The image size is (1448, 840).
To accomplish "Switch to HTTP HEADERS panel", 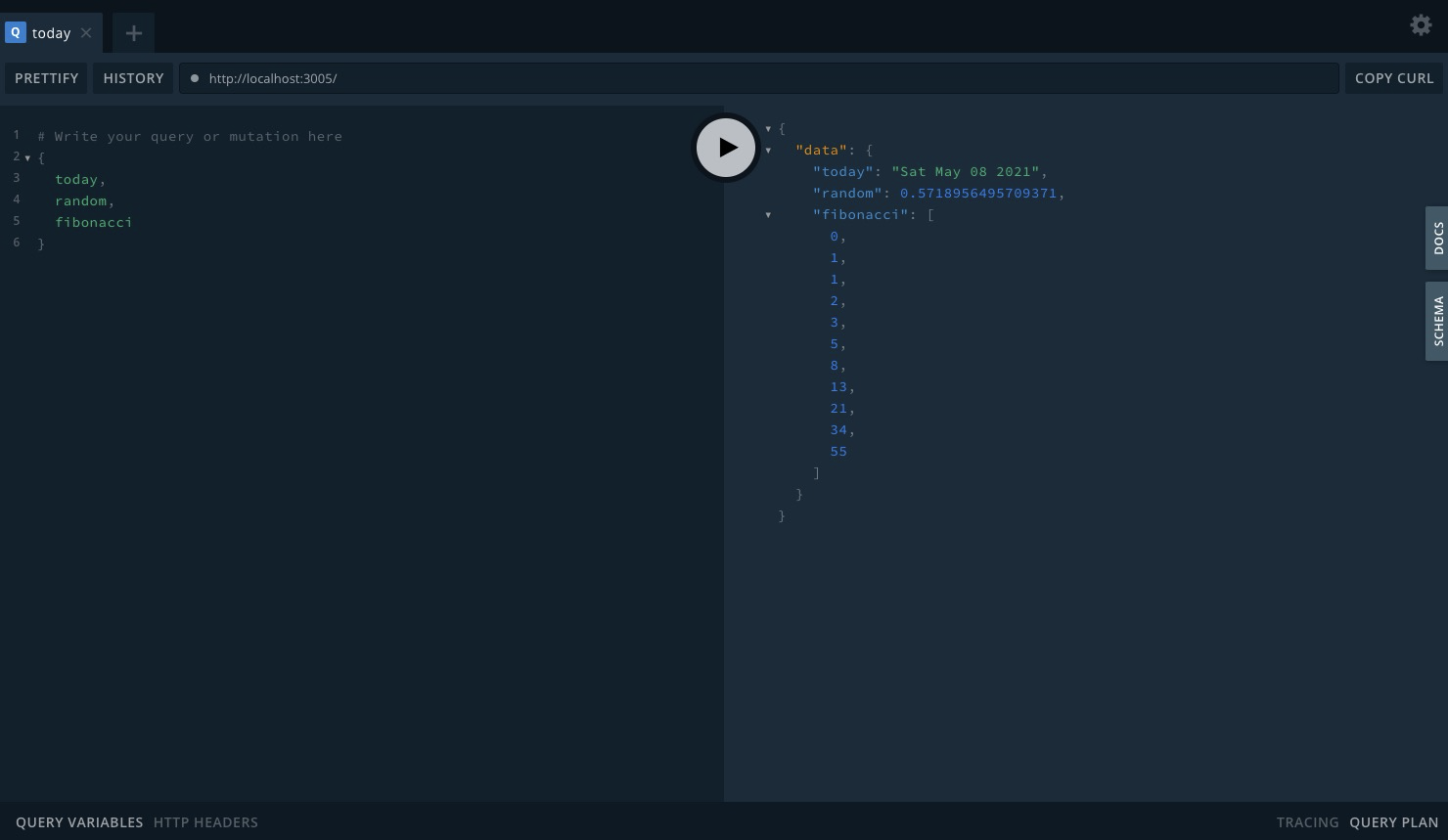I will (x=205, y=822).
